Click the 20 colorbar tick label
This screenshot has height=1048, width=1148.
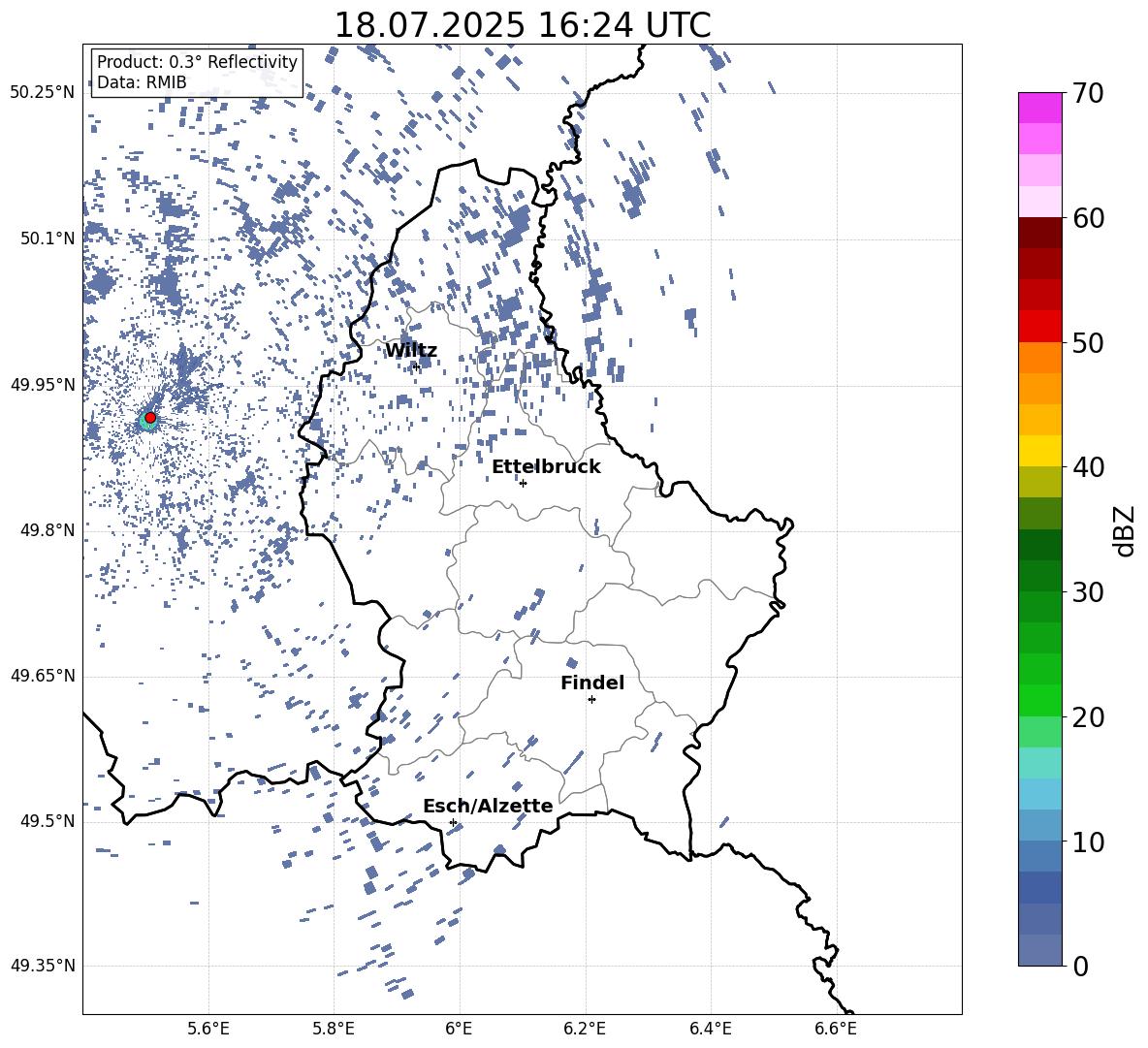pos(1087,717)
